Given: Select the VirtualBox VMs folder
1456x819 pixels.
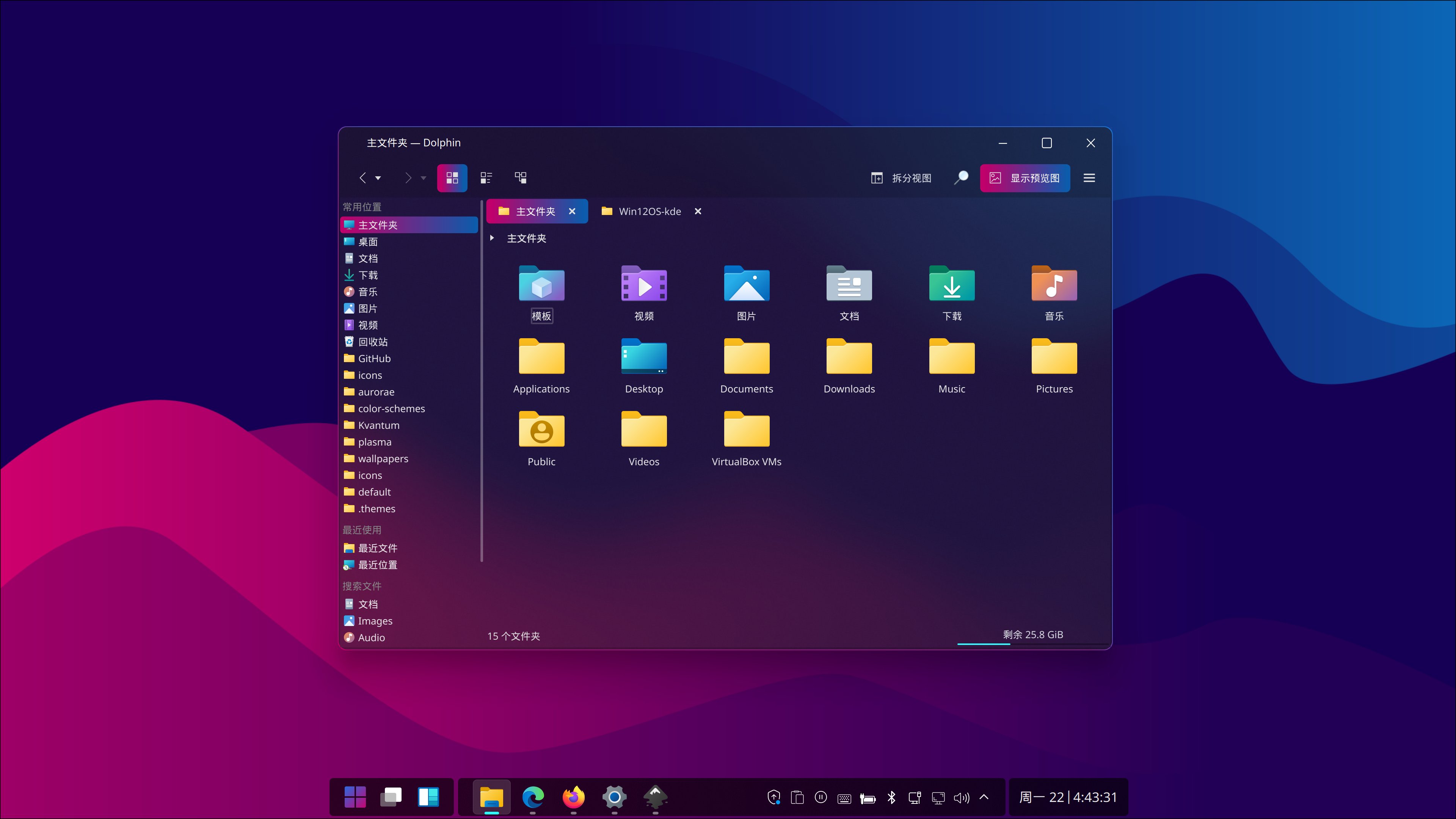Looking at the screenshot, I should 746,438.
